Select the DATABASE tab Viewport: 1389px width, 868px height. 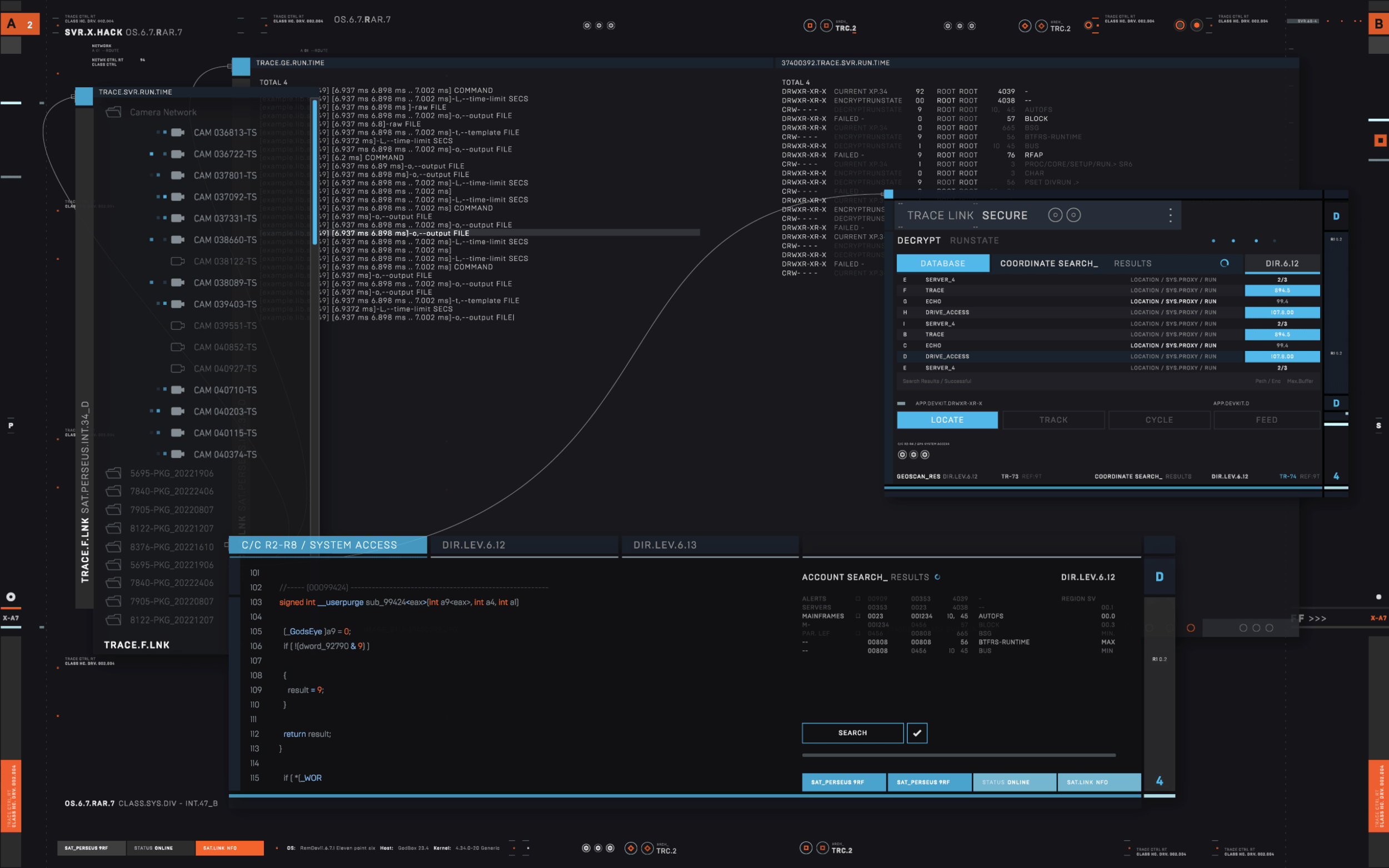(x=942, y=263)
